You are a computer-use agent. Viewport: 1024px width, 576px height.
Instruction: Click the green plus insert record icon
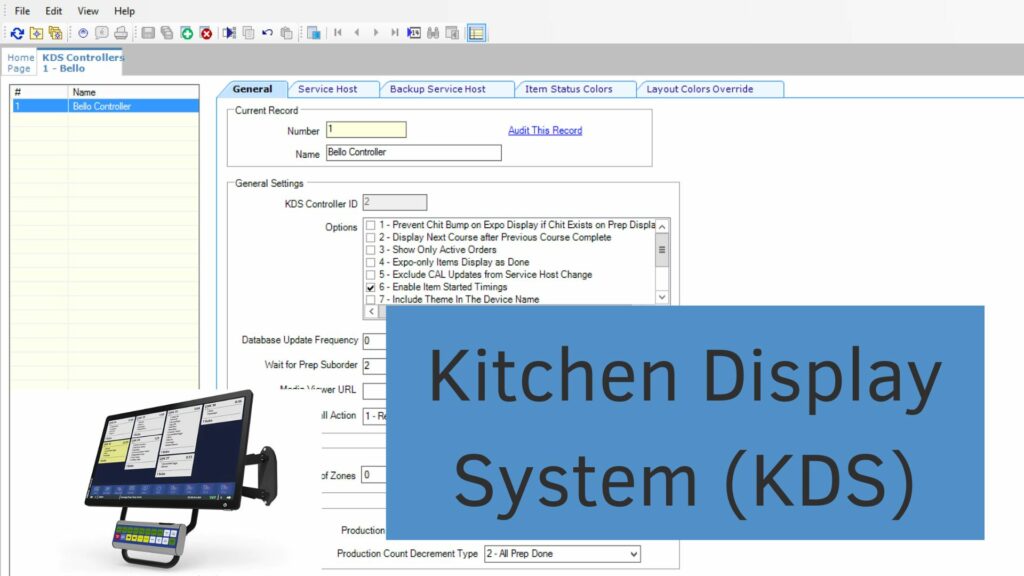pos(187,33)
